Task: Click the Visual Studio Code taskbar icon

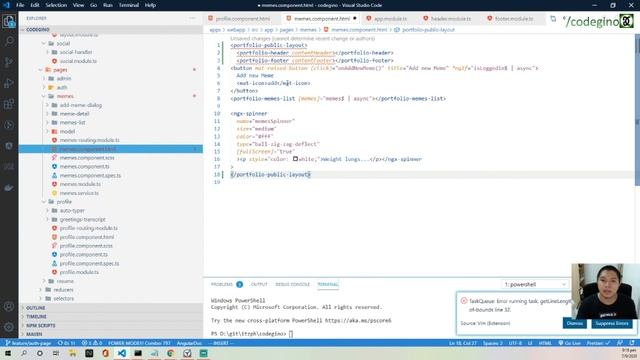Action: pyautogui.click(x=122, y=353)
